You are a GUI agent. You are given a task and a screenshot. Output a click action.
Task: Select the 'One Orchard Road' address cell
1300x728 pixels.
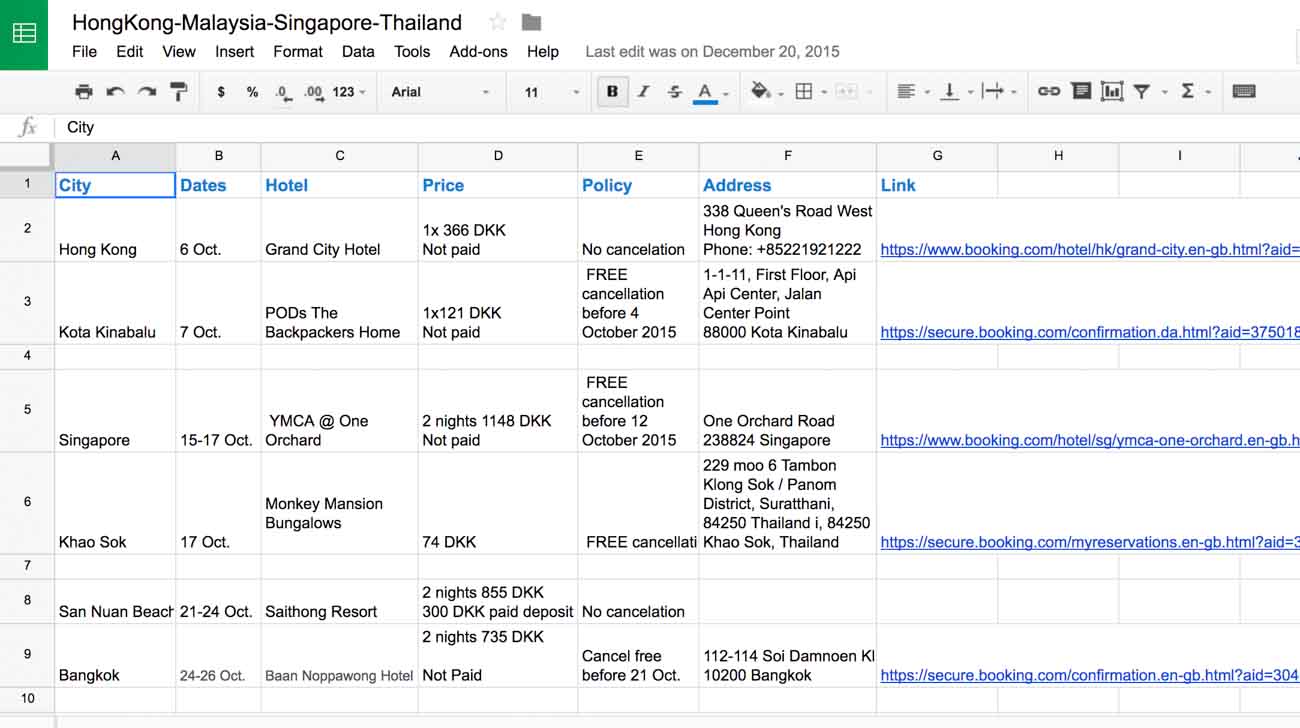pos(788,411)
